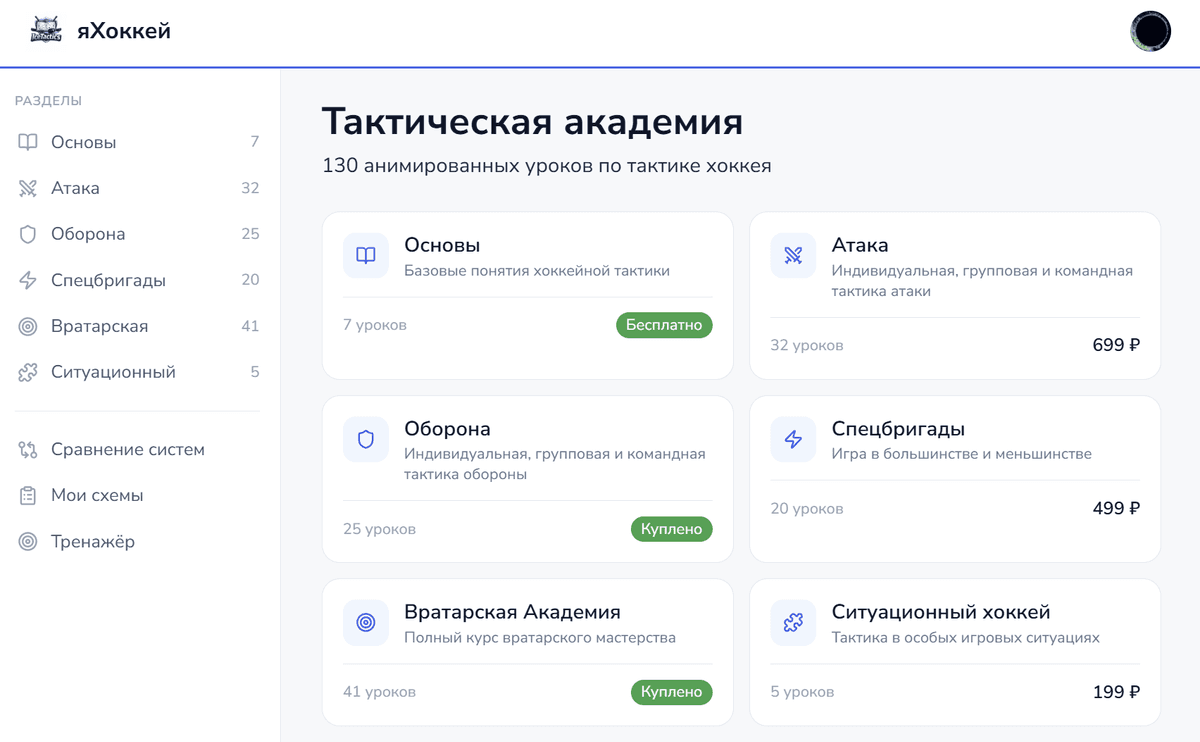Click the 199 ₽ price on Ситуационный хоккей
The height and width of the screenshot is (742, 1200).
pyautogui.click(x=1116, y=691)
